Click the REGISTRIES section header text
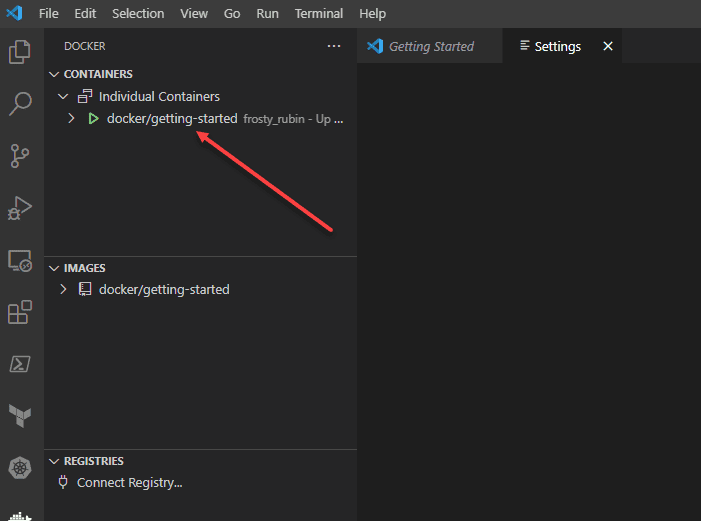 (93, 462)
